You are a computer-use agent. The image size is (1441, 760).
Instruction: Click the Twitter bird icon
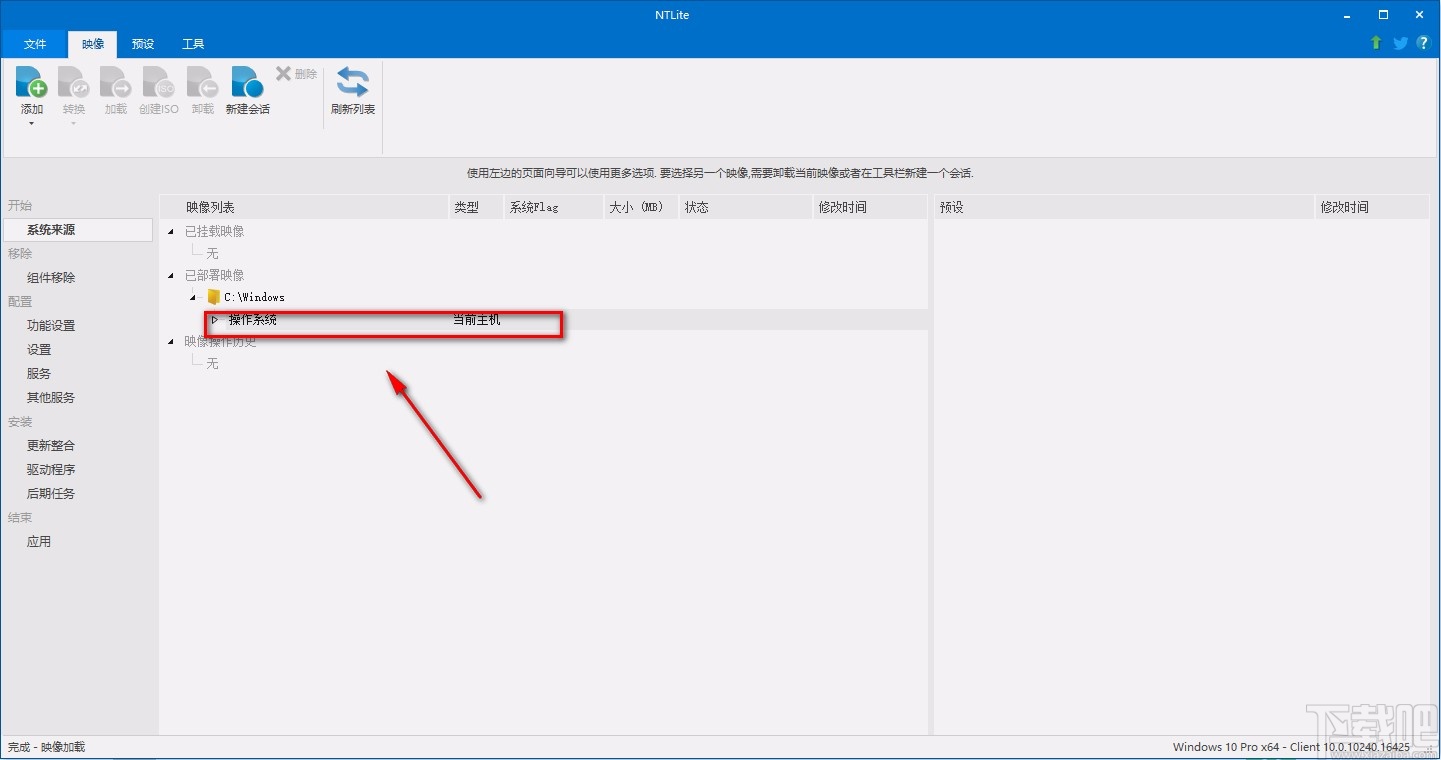coord(1399,43)
